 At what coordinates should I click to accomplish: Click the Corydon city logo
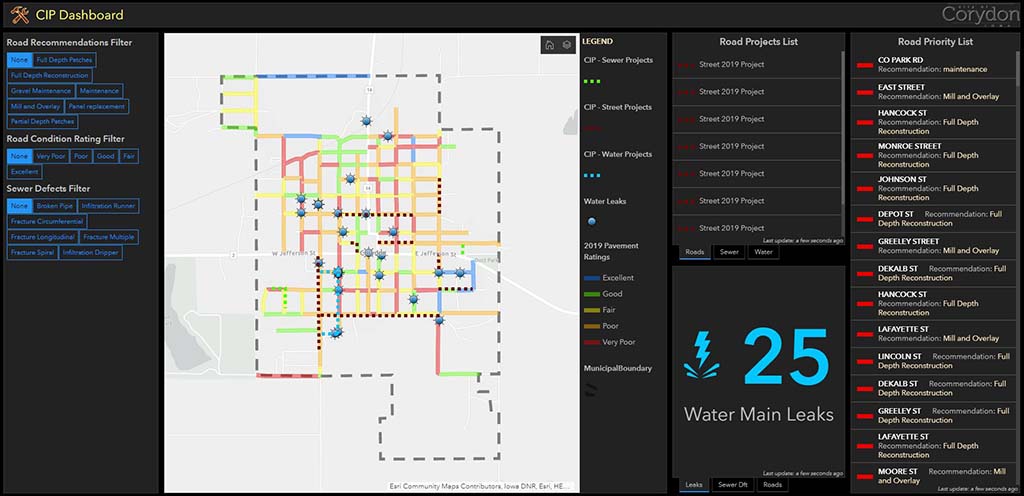(x=979, y=14)
